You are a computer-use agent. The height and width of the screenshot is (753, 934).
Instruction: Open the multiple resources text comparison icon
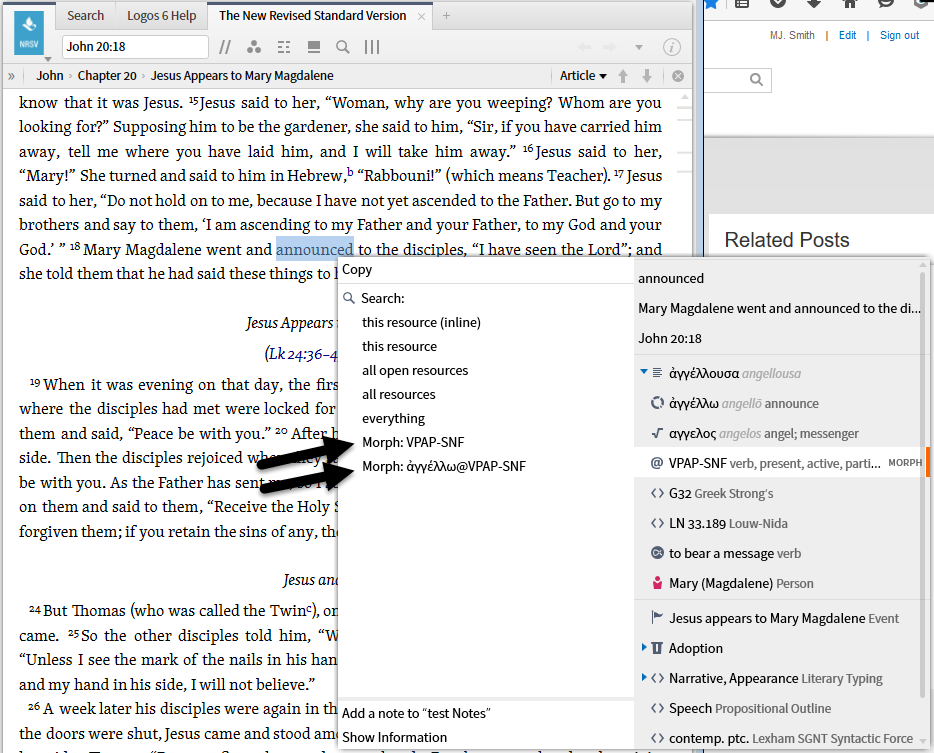284,47
